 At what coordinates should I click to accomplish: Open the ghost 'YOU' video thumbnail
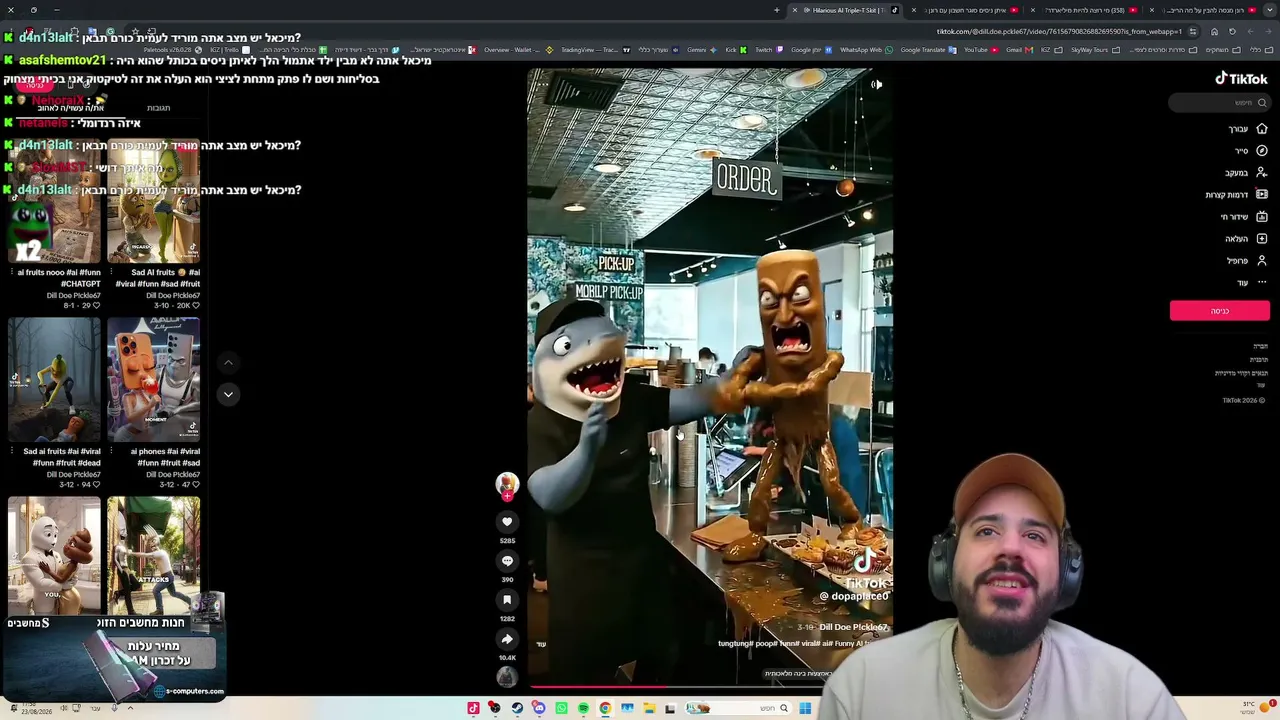(x=54, y=556)
